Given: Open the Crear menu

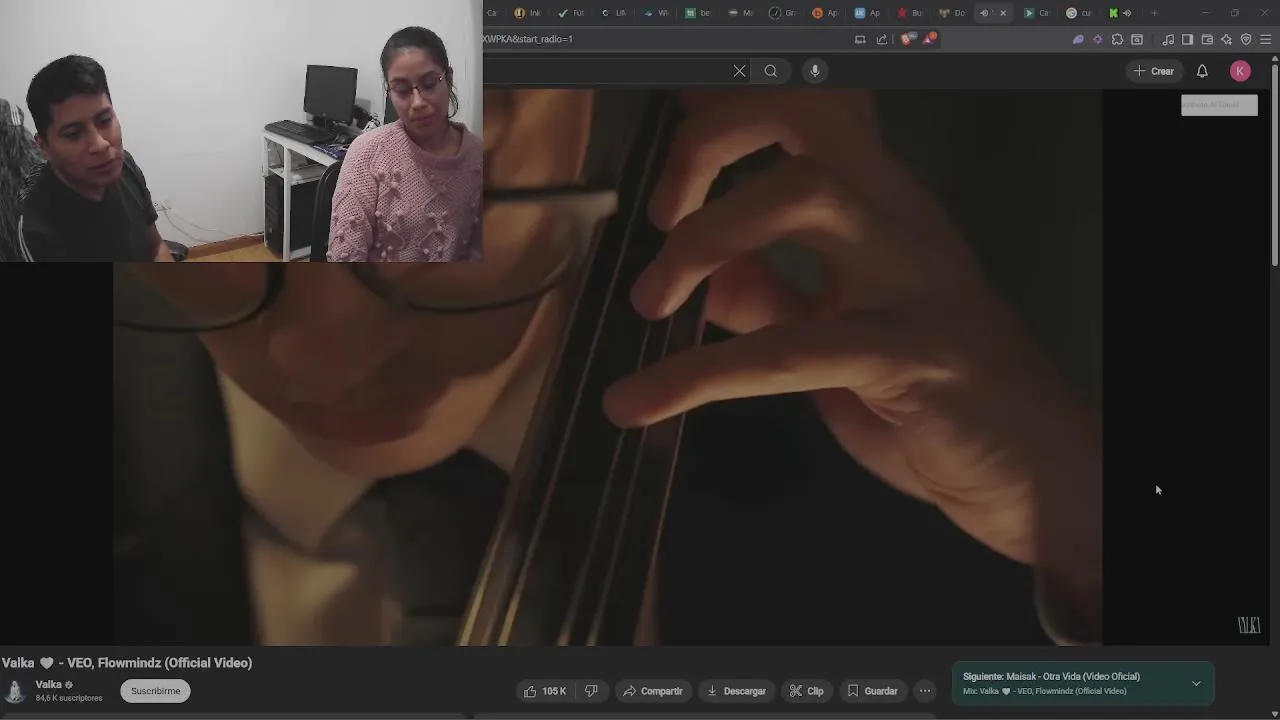Looking at the screenshot, I should [x=1154, y=71].
